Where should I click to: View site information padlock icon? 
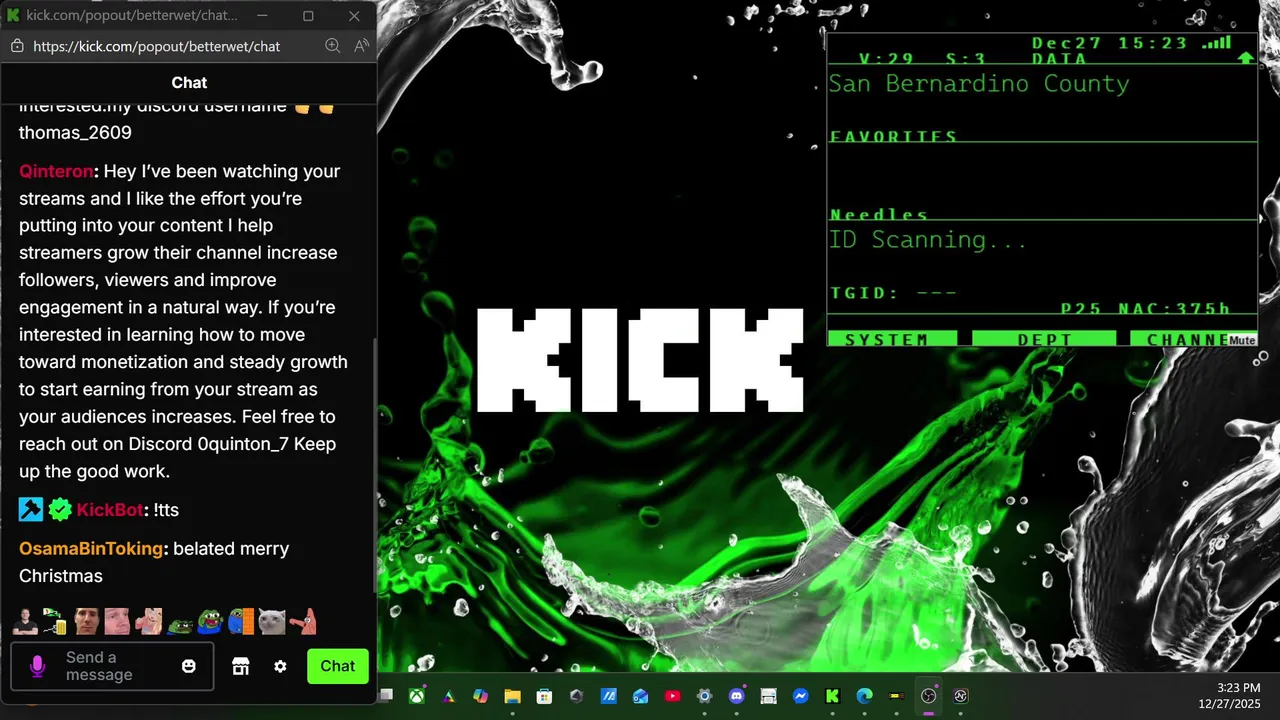tap(17, 46)
